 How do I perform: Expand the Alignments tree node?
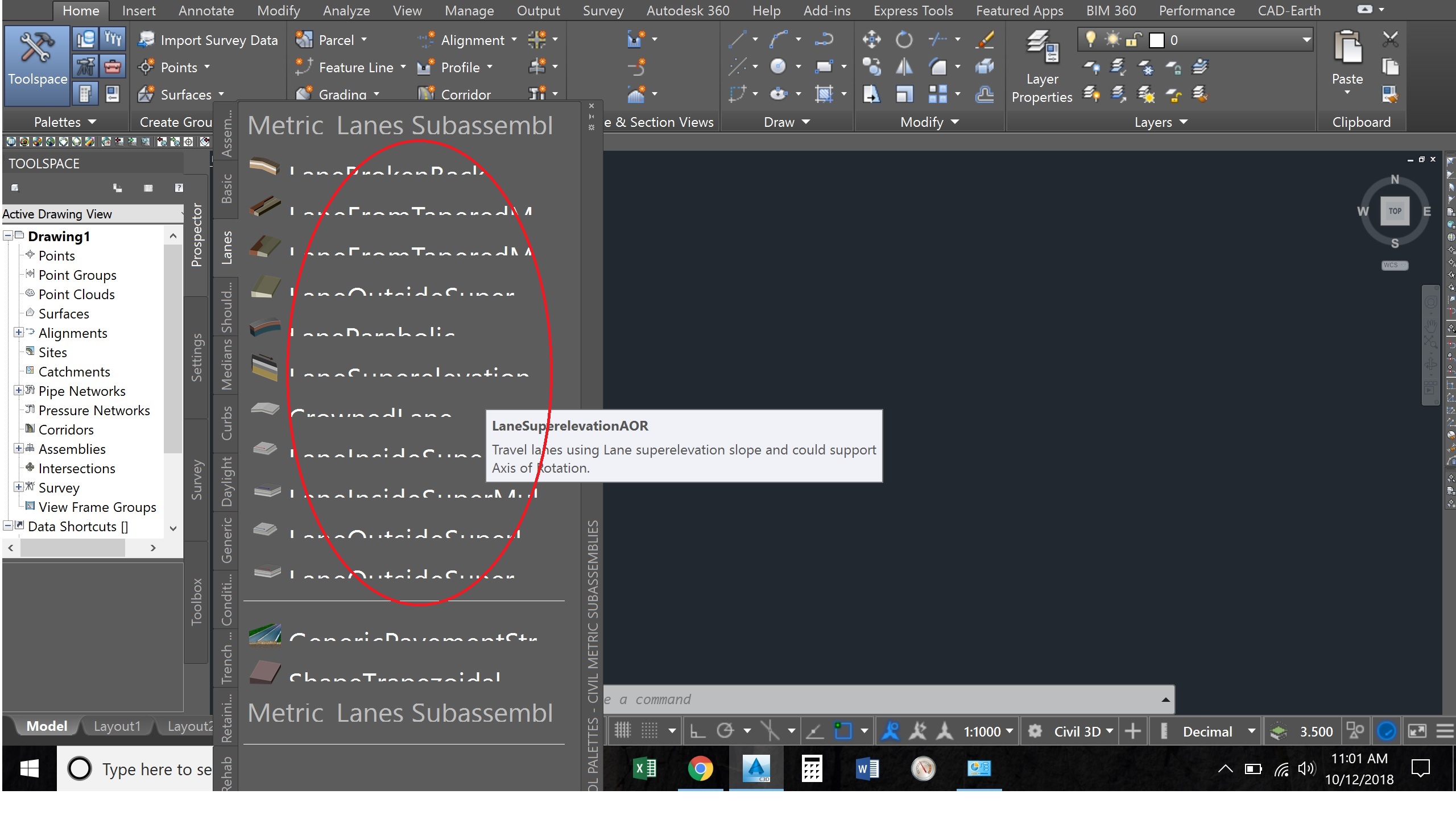coord(19,333)
